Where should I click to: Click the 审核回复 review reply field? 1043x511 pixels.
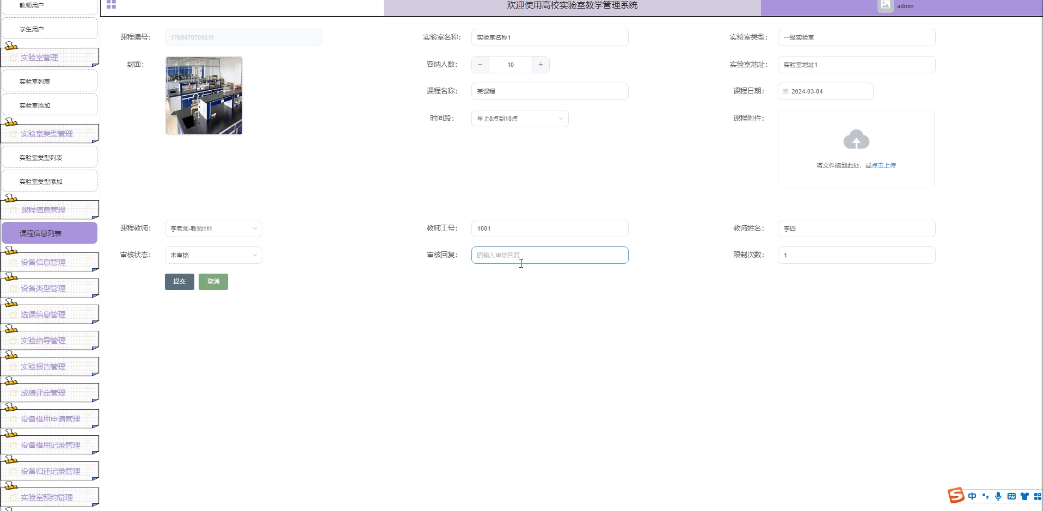pyautogui.click(x=549, y=255)
